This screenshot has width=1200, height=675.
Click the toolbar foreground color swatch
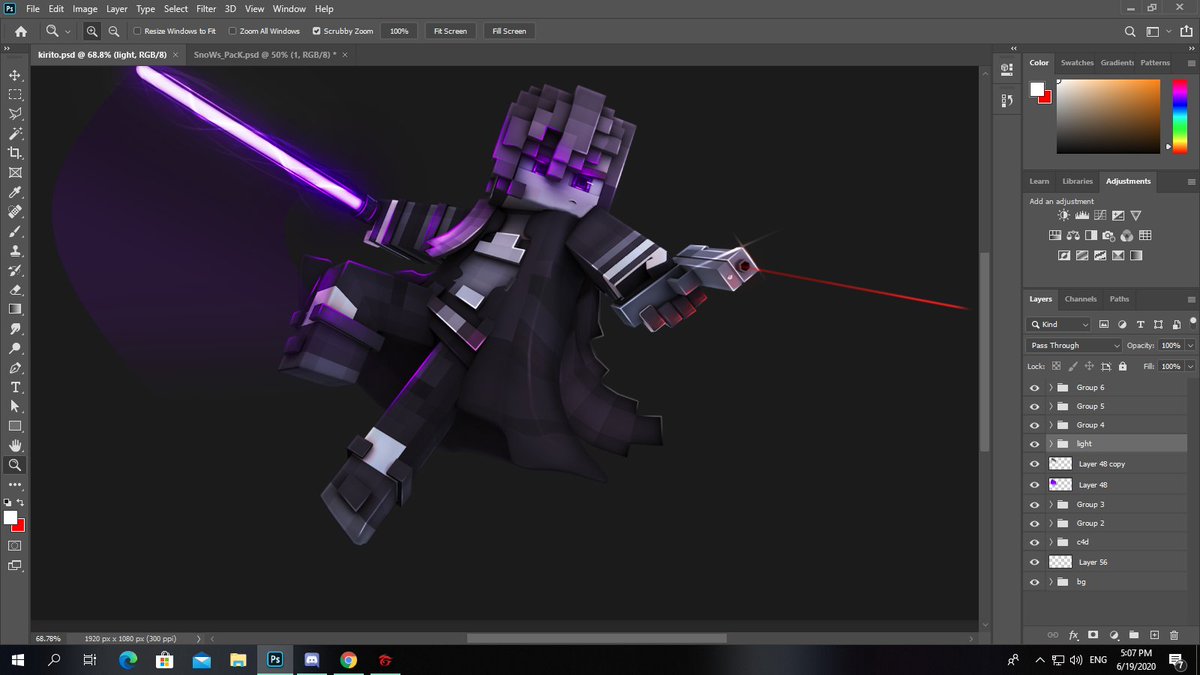(11, 518)
